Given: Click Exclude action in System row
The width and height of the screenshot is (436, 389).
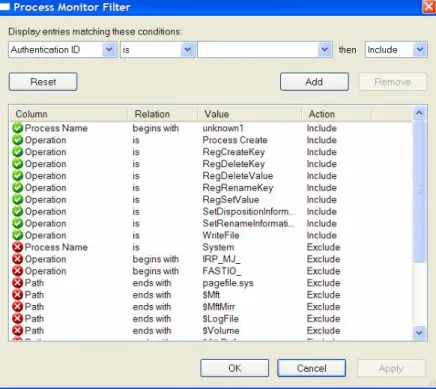Looking at the screenshot, I should (x=323, y=247).
